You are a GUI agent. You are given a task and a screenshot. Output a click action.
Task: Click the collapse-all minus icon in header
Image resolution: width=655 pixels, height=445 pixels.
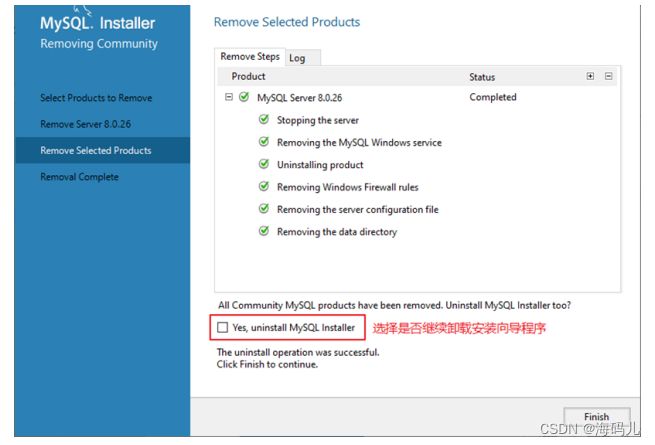coord(608,76)
